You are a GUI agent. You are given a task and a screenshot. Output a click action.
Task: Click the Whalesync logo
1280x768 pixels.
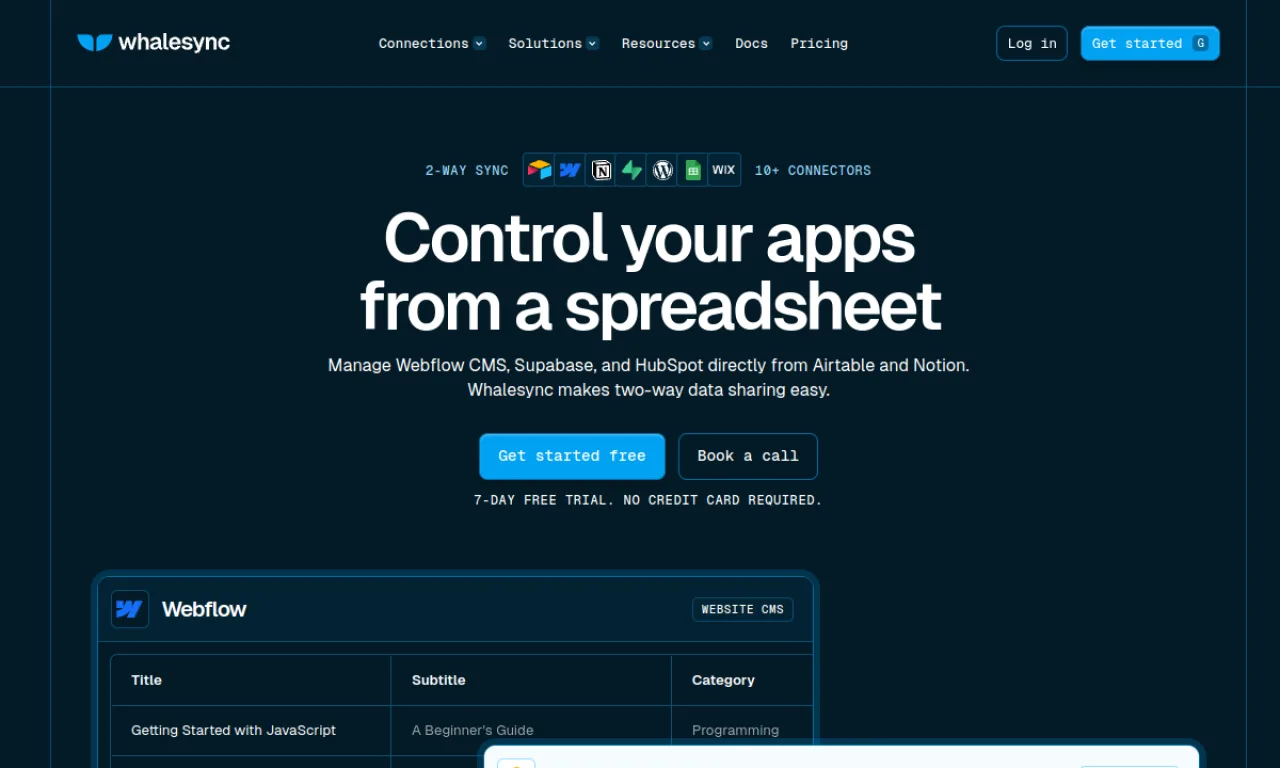[153, 43]
